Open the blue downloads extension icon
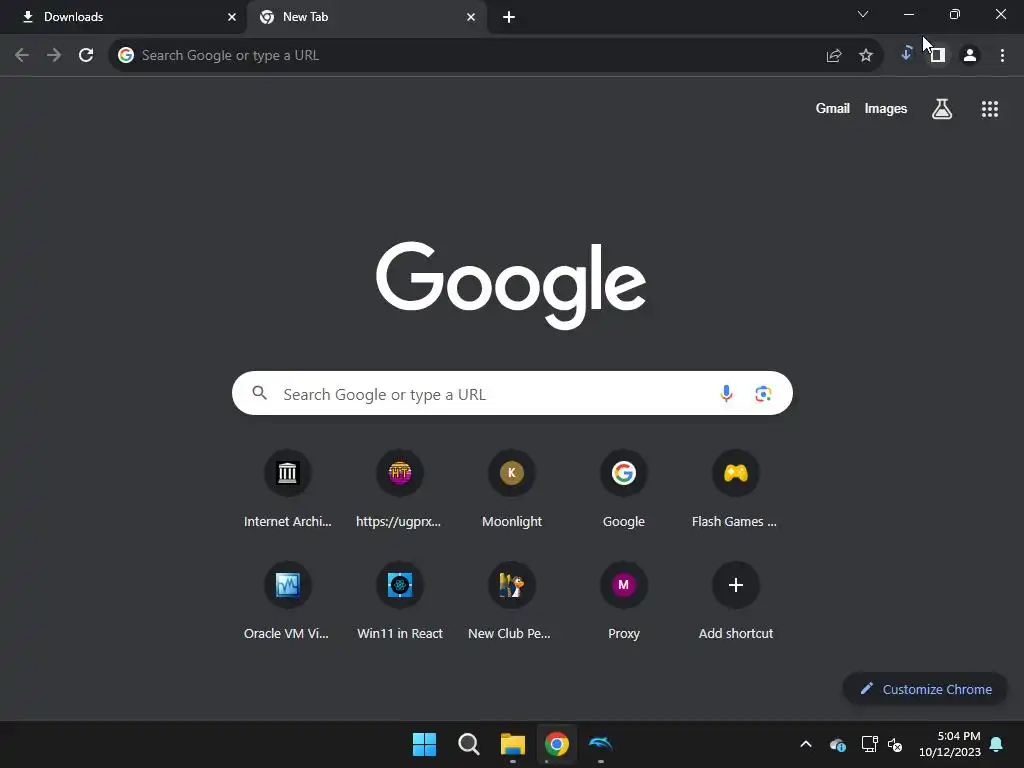This screenshot has height=768, width=1024. (x=906, y=54)
